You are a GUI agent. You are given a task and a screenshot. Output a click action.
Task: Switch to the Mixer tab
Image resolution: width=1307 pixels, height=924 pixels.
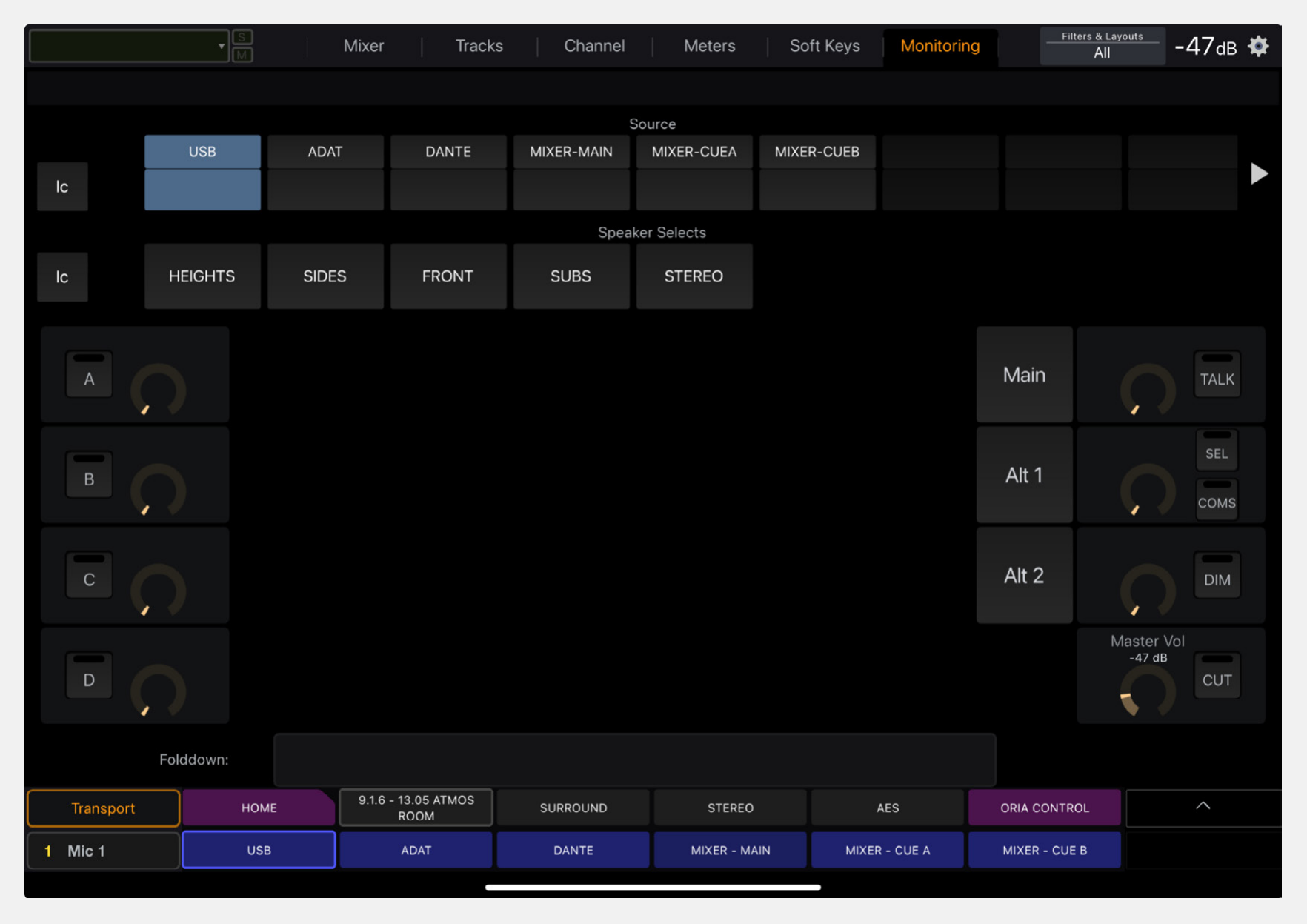pos(364,46)
